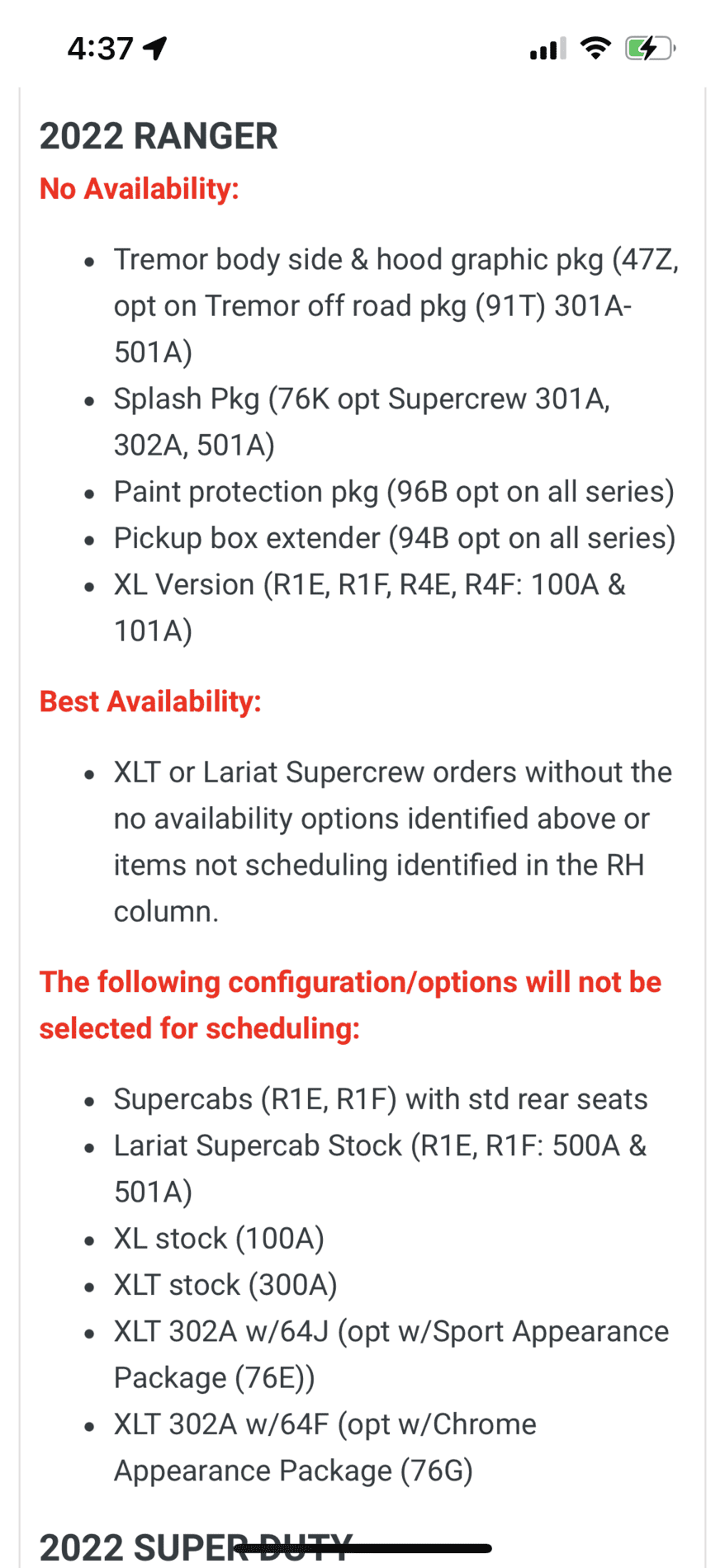Tap the battery charging icon

(x=651, y=49)
